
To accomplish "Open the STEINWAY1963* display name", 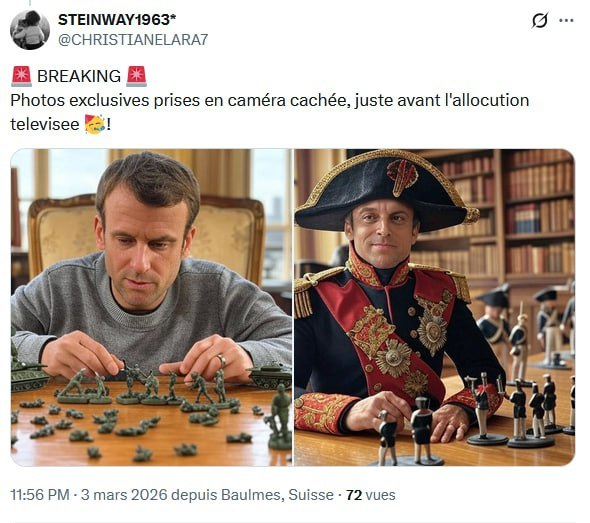I will pyautogui.click(x=117, y=20).
